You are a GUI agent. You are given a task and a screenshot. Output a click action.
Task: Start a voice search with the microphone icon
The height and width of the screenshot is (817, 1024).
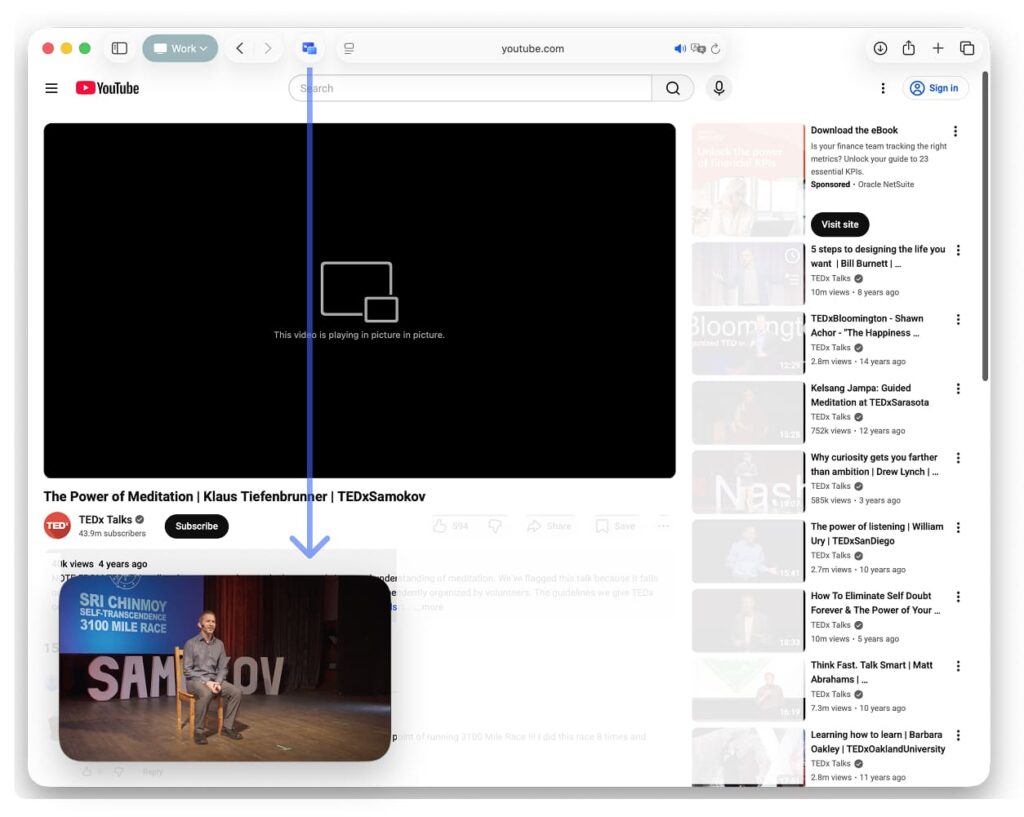point(718,88)
